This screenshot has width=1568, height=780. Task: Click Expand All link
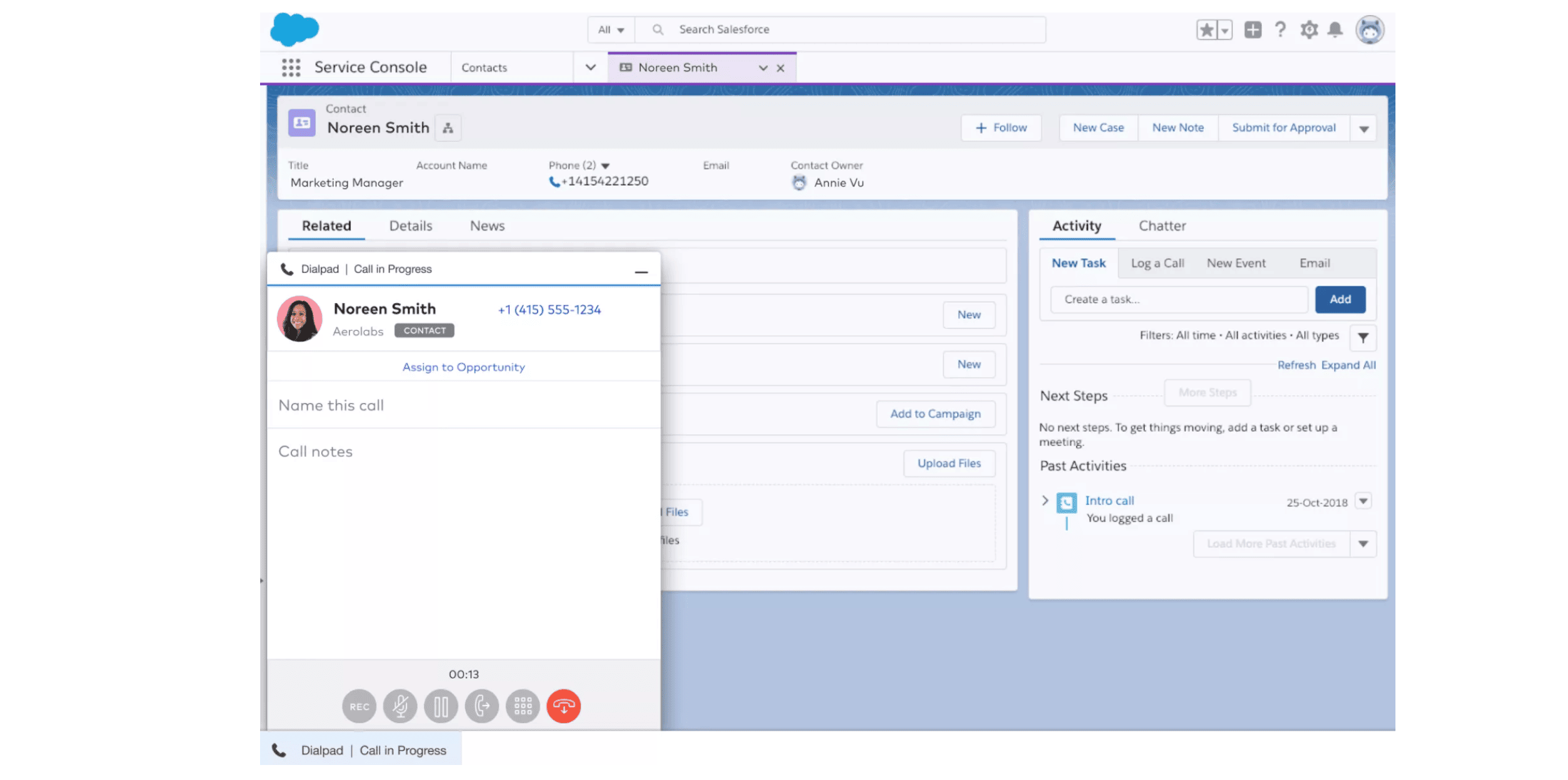(1348, 365)
